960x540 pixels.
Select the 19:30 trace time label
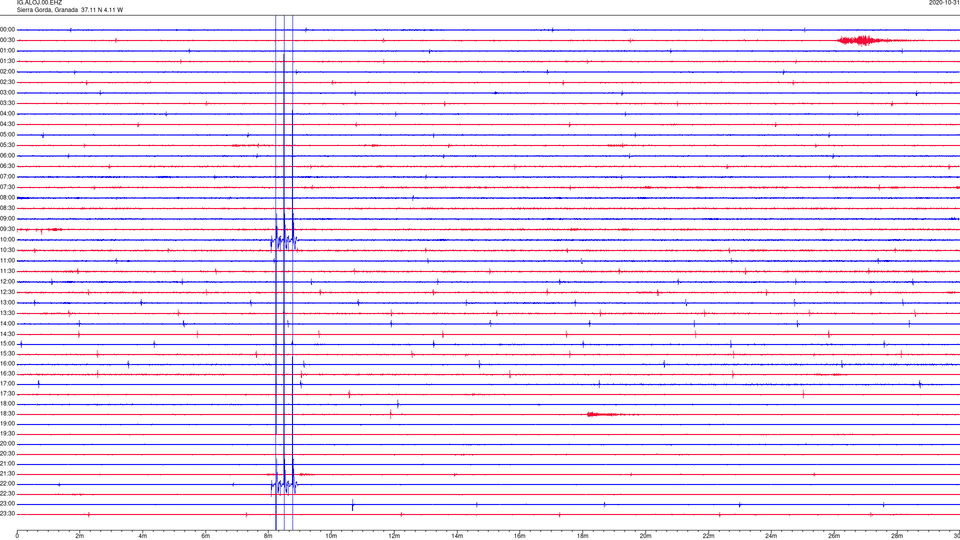(7, 433)
